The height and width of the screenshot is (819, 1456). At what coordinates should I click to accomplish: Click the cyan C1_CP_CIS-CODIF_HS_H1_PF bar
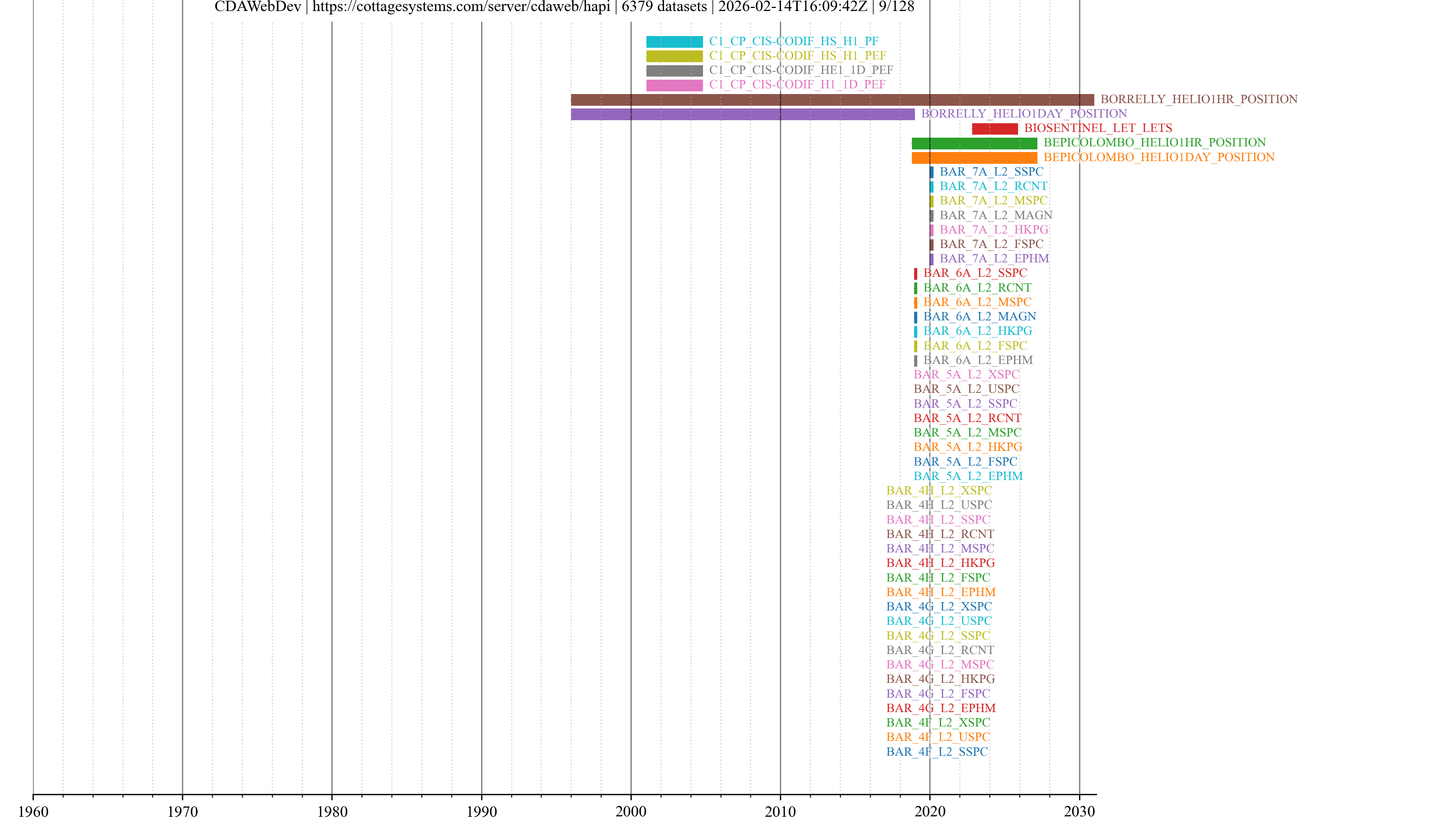[x=674, y=42]
